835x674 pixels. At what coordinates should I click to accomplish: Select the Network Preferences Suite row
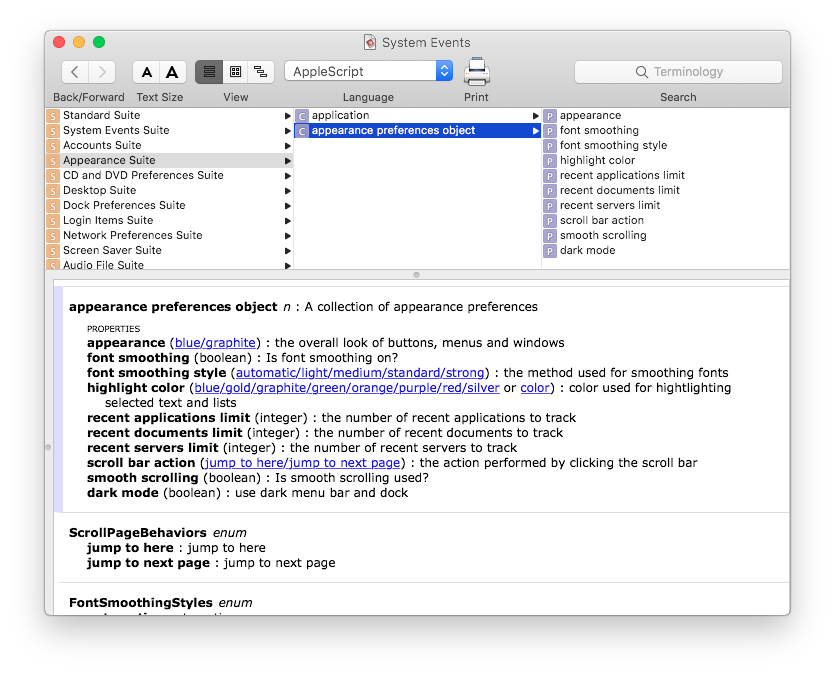[169, 235]
